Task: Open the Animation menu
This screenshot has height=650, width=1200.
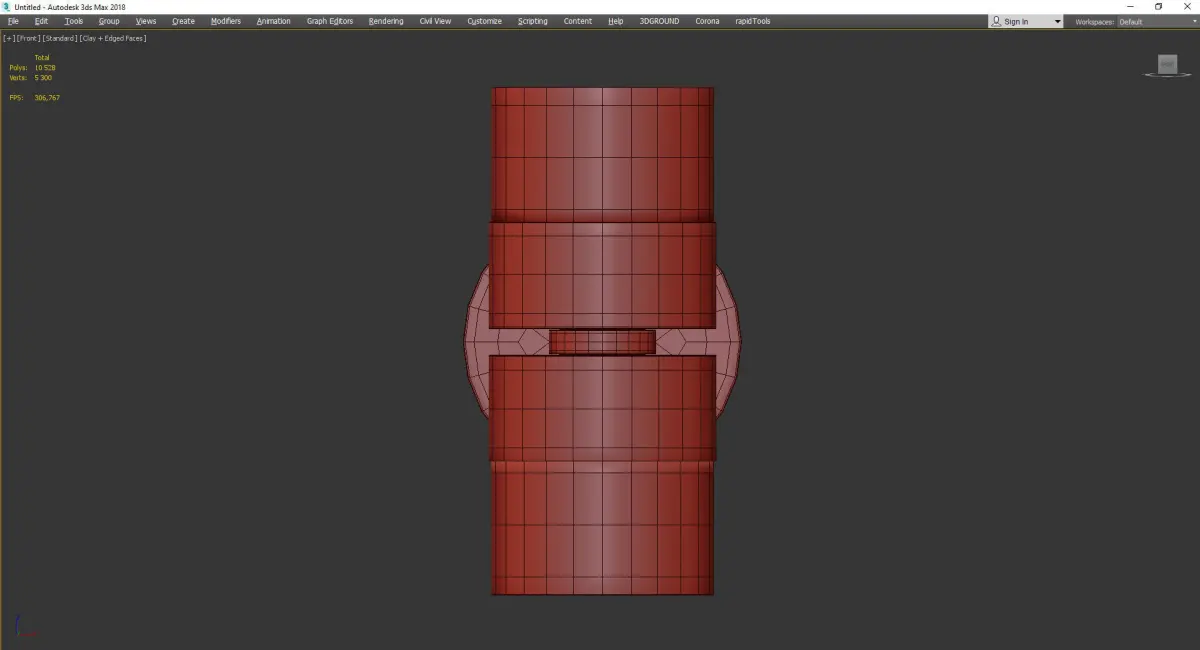Action: 273,21
